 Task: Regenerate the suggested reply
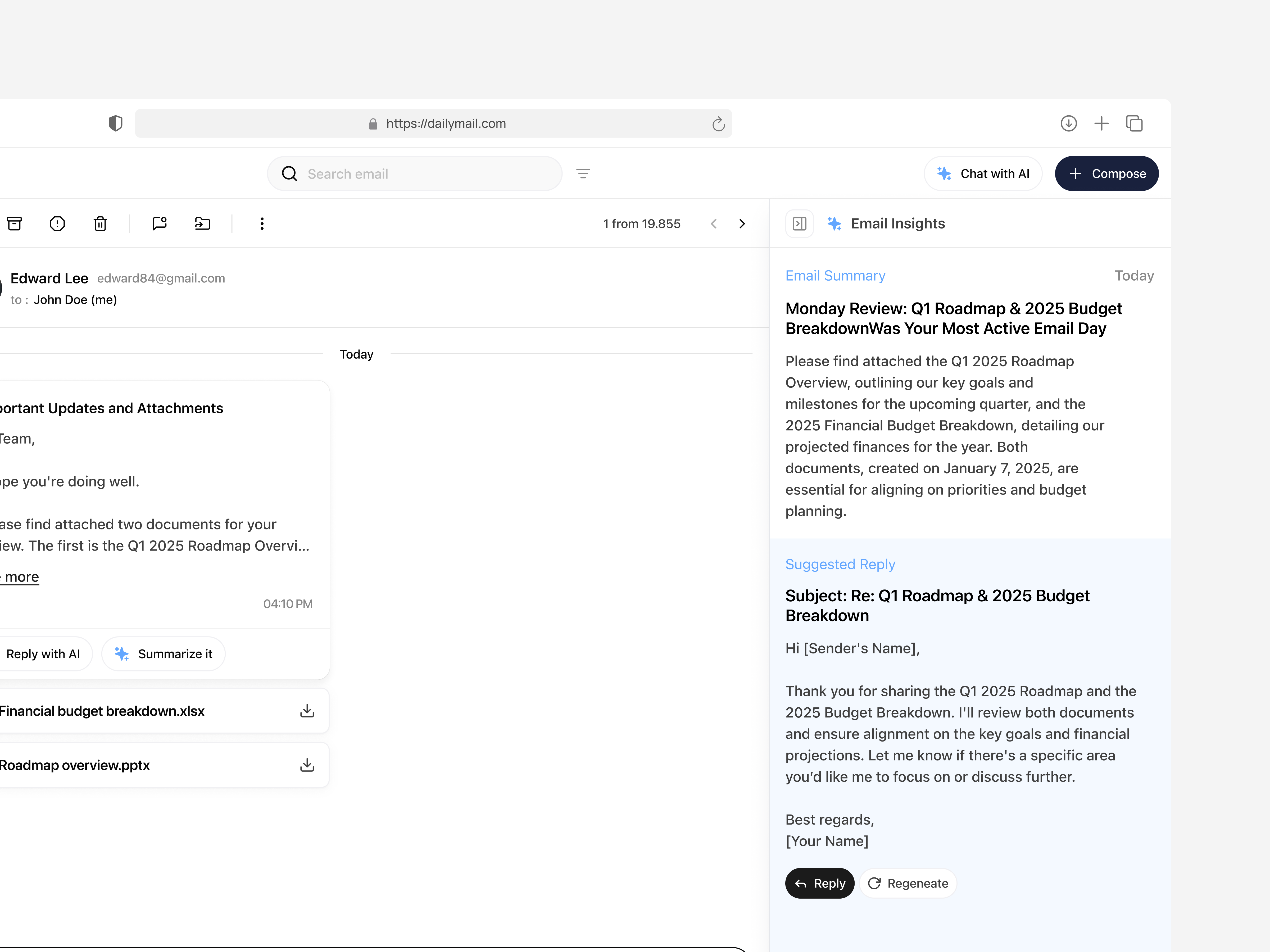pos(908,883)
